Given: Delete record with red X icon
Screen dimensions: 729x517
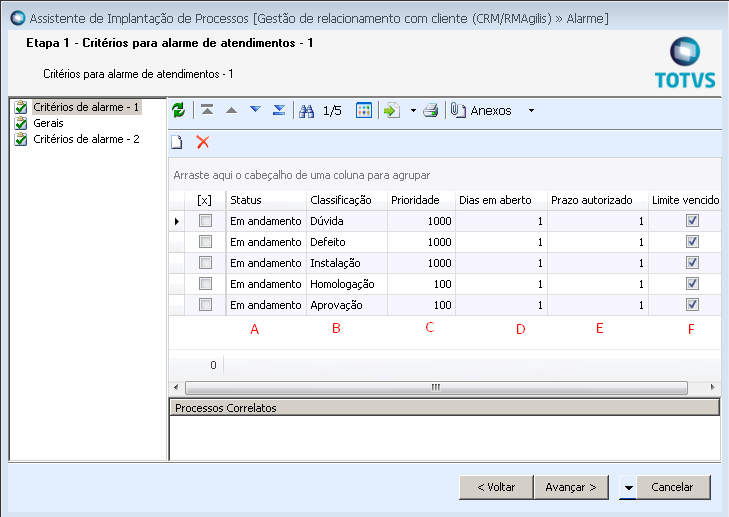Looking at the screenshot, I should click(203, 142).
